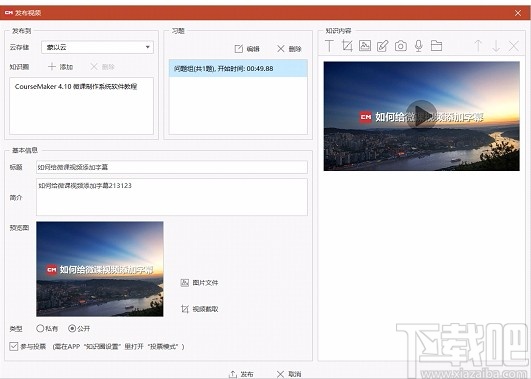Click the preview image thumbnail
This screenshot has height=379, width=531.
(x=100, y=269)
